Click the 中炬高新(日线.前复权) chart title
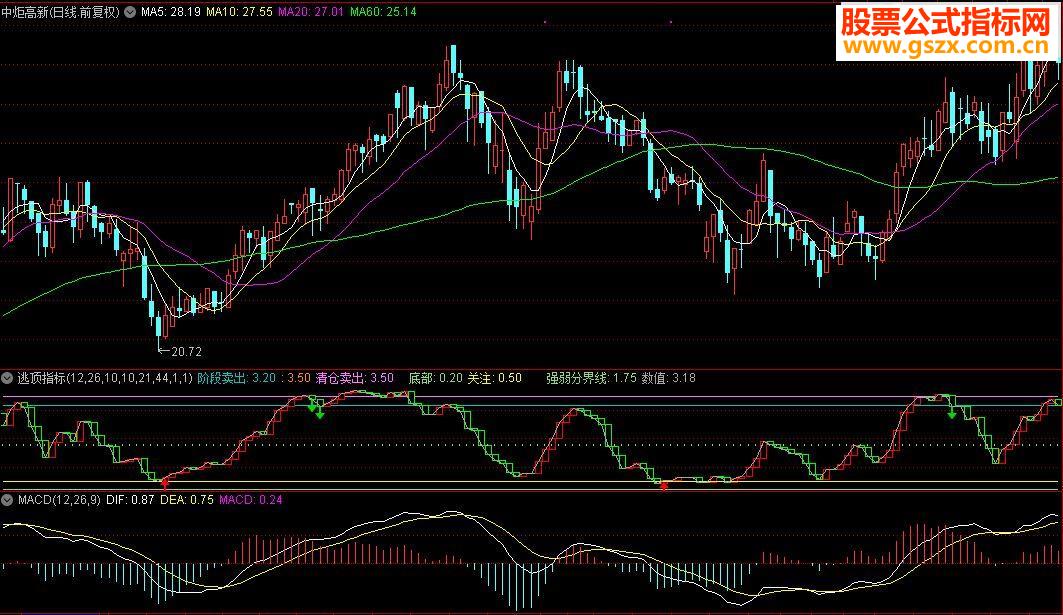Image resolution: width=1063 pixels, height=615 pixels. 60,12
